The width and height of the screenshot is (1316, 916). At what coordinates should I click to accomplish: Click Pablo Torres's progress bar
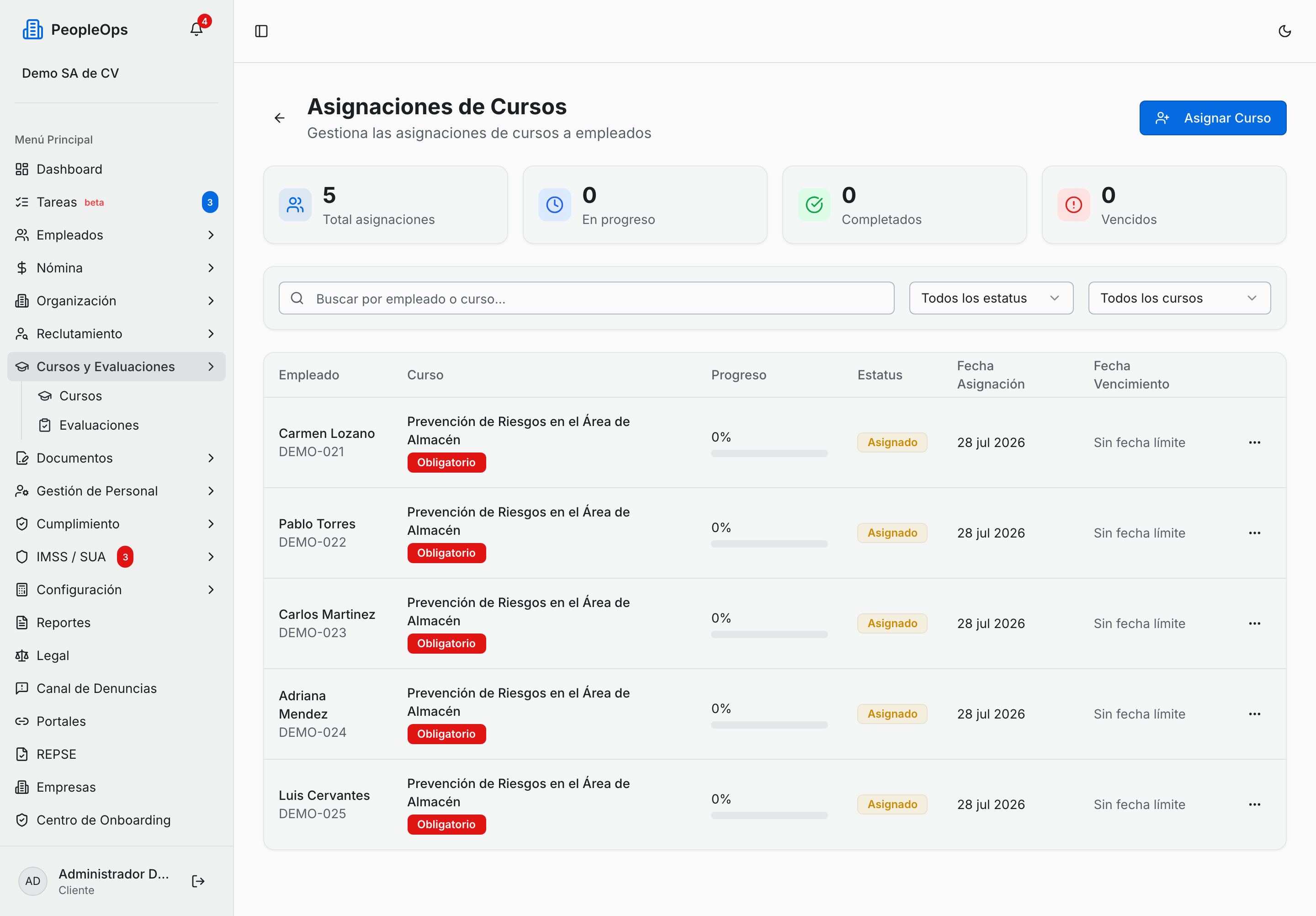[769, 544]
